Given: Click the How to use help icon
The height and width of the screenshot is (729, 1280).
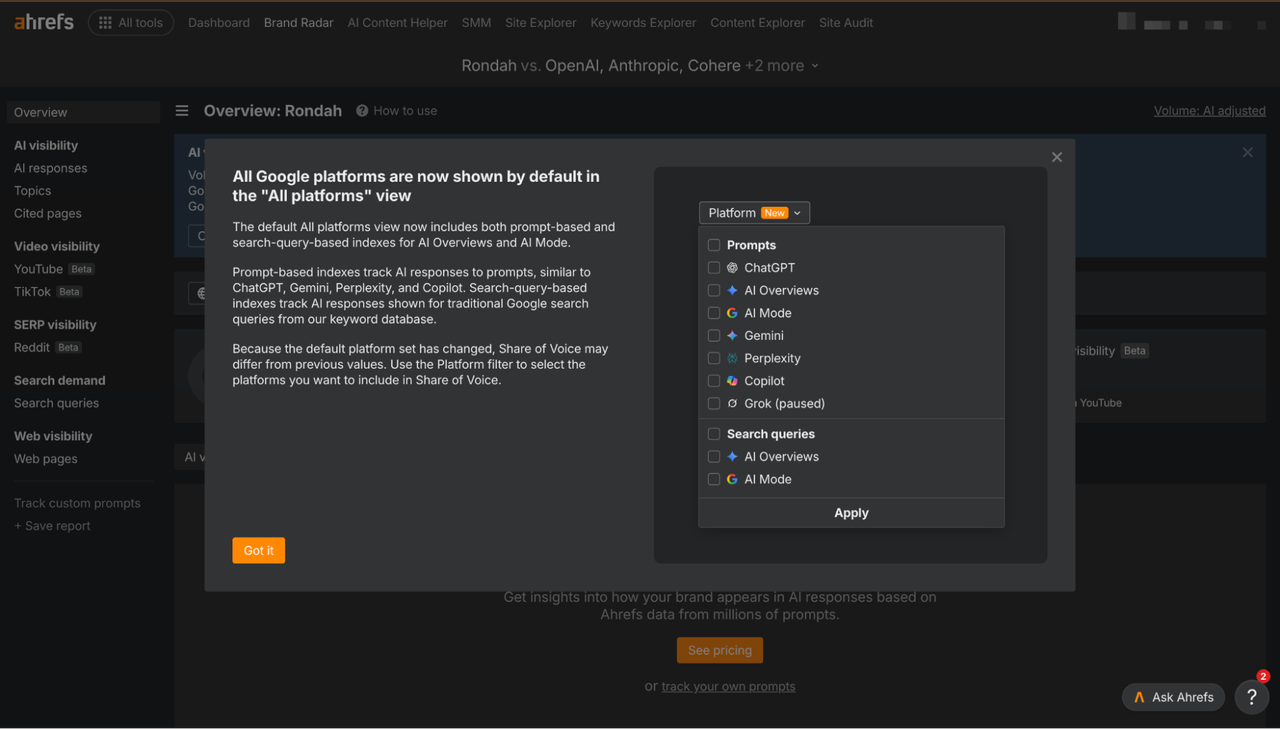Looking at the screenshot, I should click(x=362, y=111).
